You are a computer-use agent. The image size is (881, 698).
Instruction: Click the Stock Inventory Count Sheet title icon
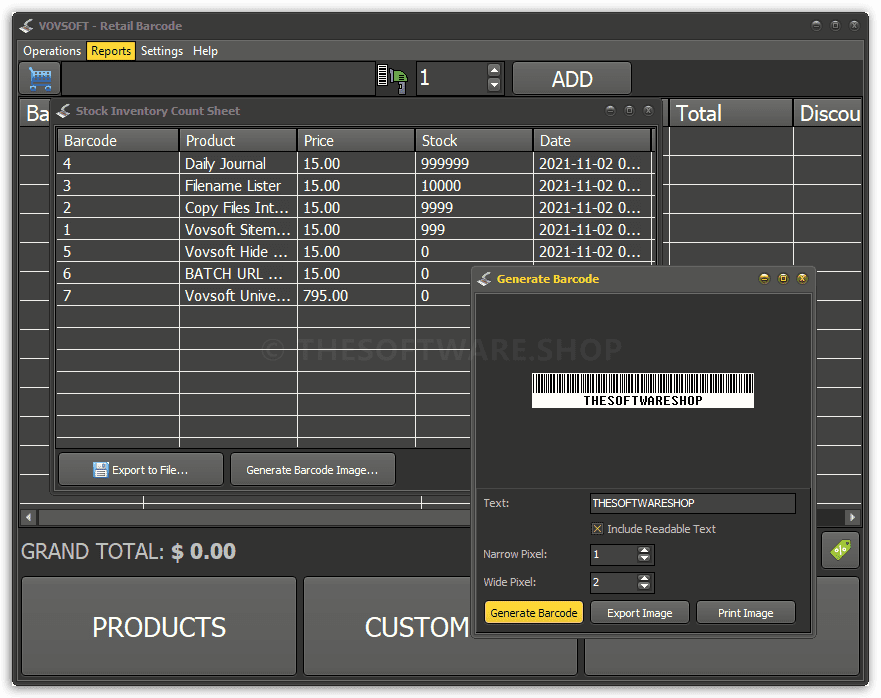tap(63, 111)
